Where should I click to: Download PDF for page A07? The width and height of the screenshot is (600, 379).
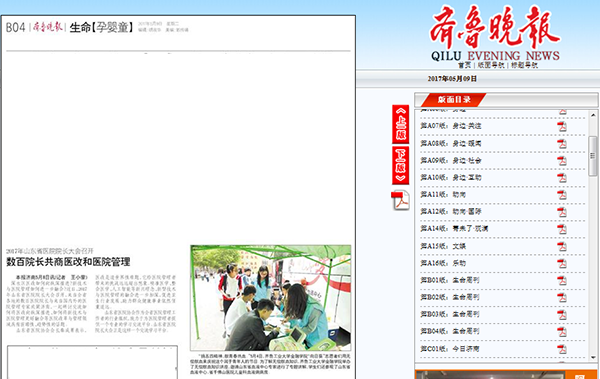tap(562, 127)
